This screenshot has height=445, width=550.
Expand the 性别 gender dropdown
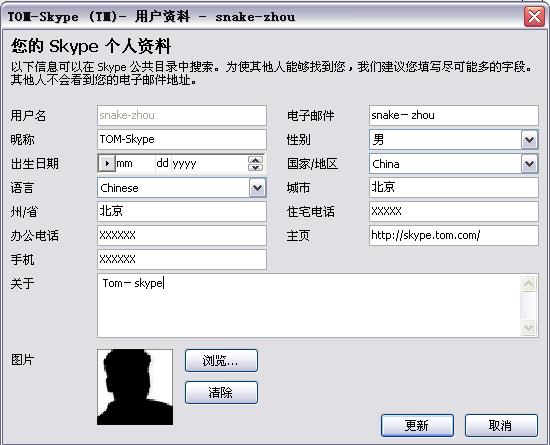pyautogui.click(x=529, y=140)
